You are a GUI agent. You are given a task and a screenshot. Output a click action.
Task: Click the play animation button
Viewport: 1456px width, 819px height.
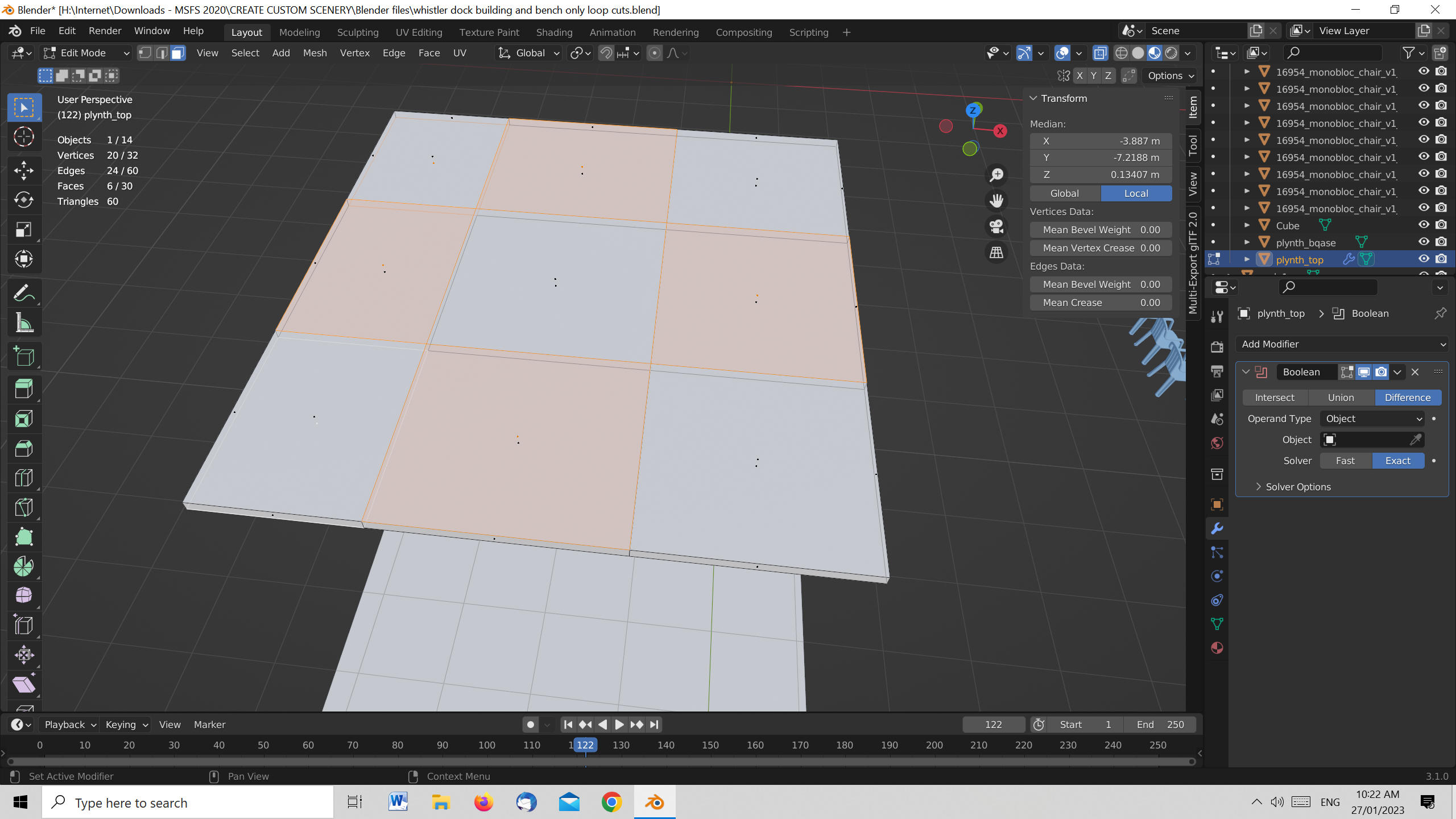(619, 725)
